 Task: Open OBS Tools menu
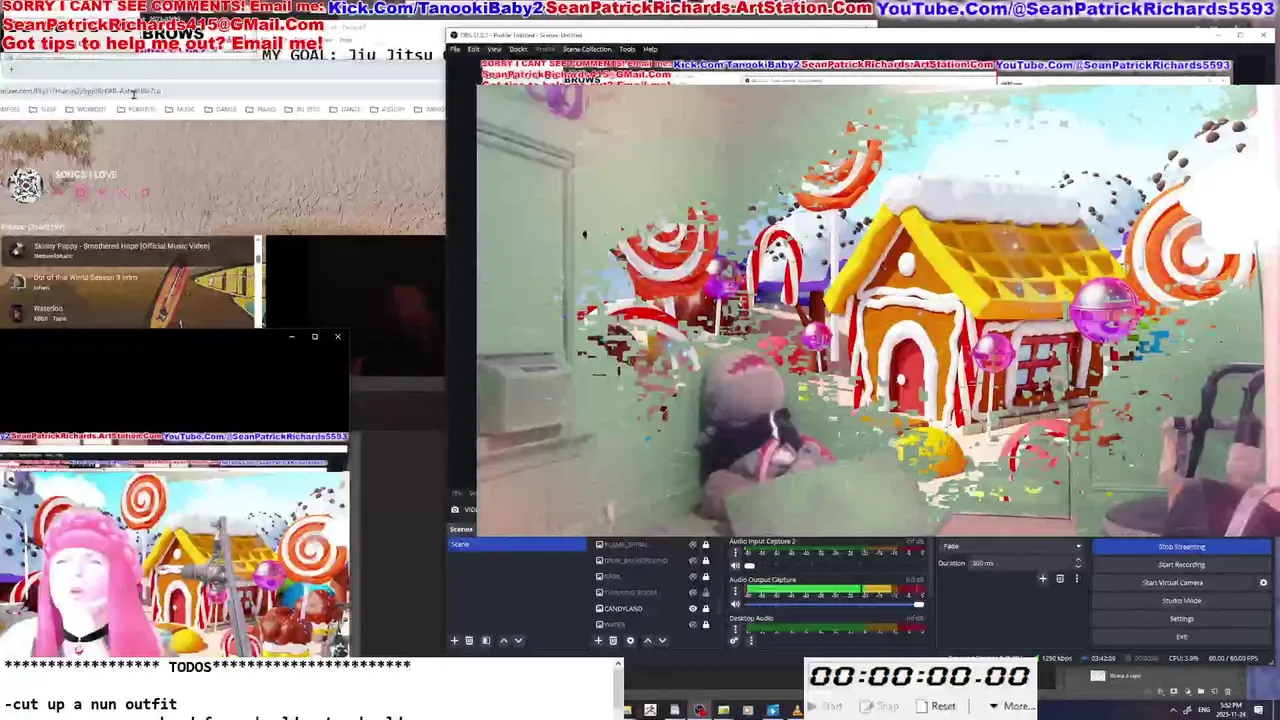627,49
